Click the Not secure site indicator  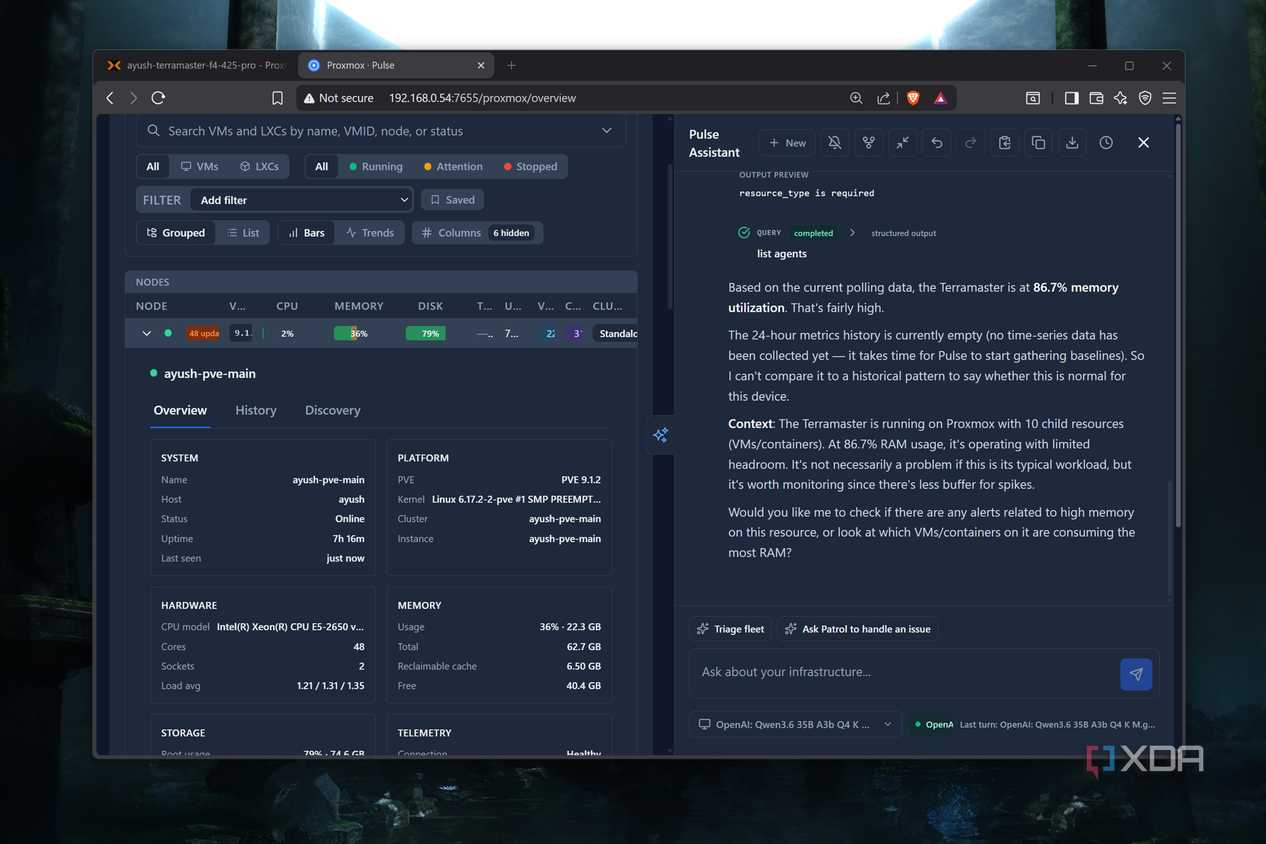tap(338, 98)
